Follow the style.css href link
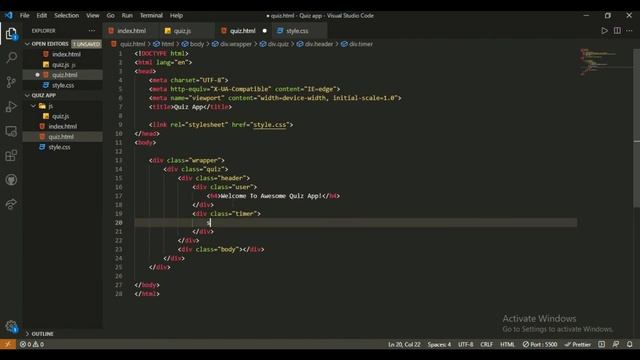This screenshot has height=360, width=640. [269, 124]
